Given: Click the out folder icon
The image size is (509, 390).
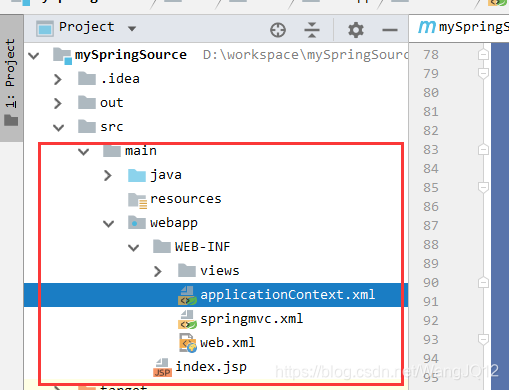Looking at the screenshot, I should pyautogui.click(x=87, y=102).
